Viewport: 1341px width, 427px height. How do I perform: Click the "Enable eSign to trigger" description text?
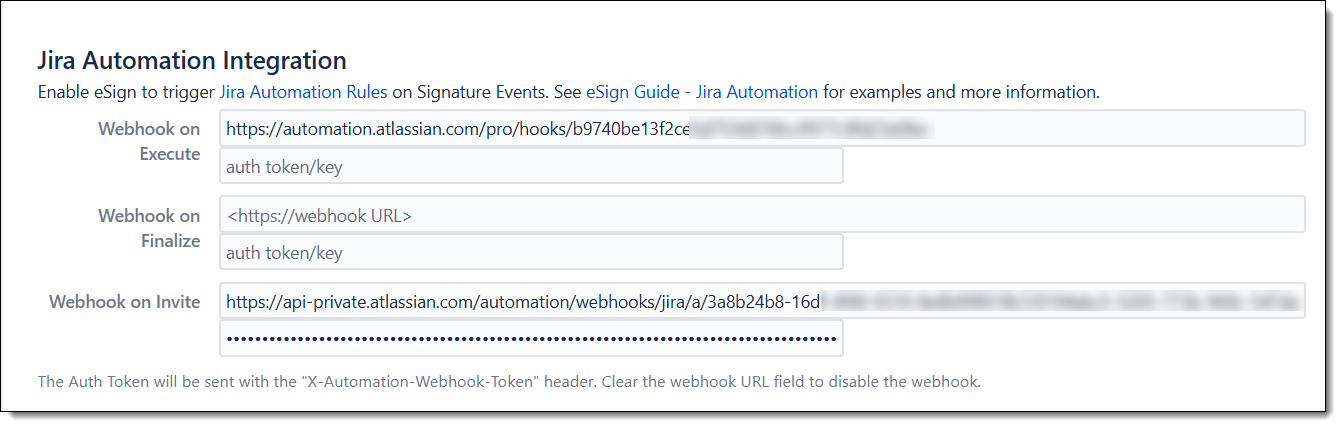(x=126, y=92)
